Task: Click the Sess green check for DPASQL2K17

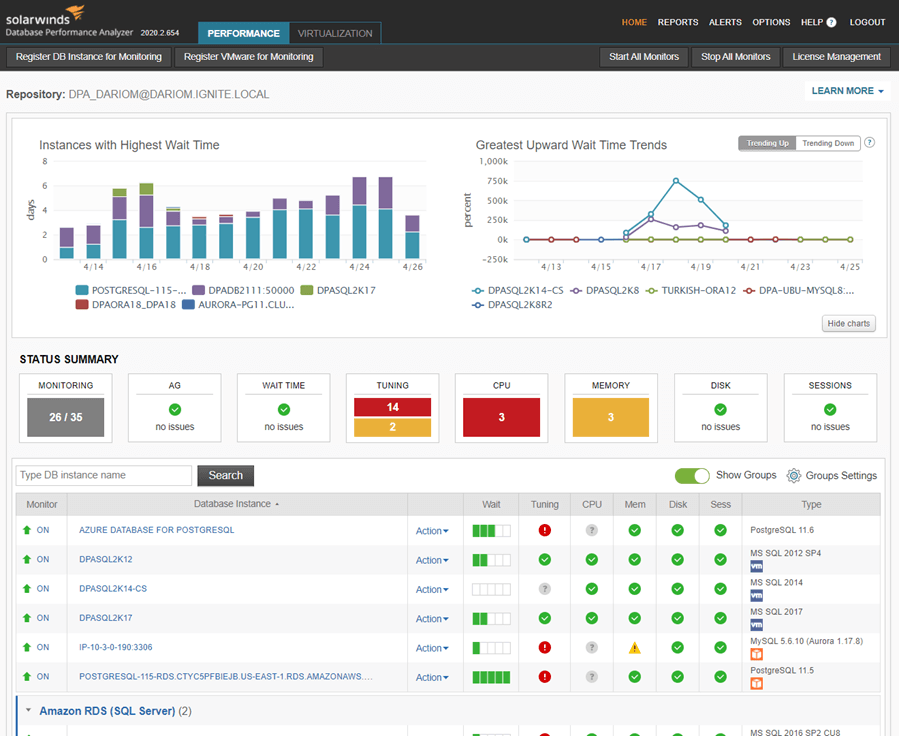Action: (x=720, y=618)
